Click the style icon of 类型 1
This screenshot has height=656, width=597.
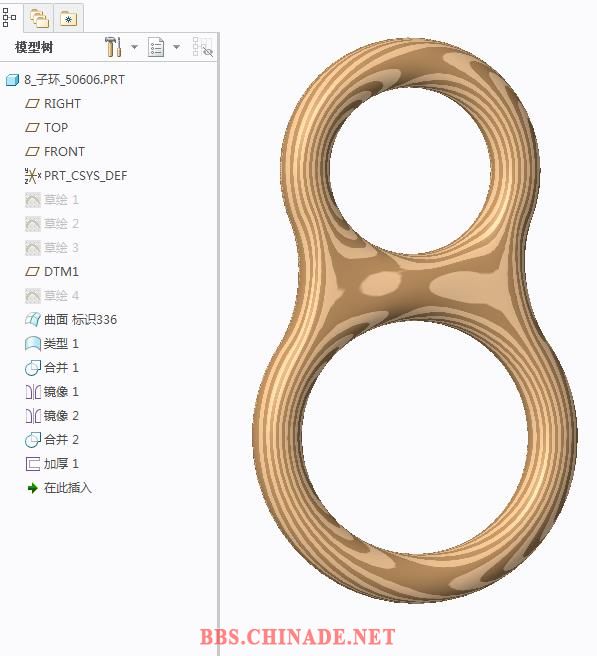pos(33,344)
